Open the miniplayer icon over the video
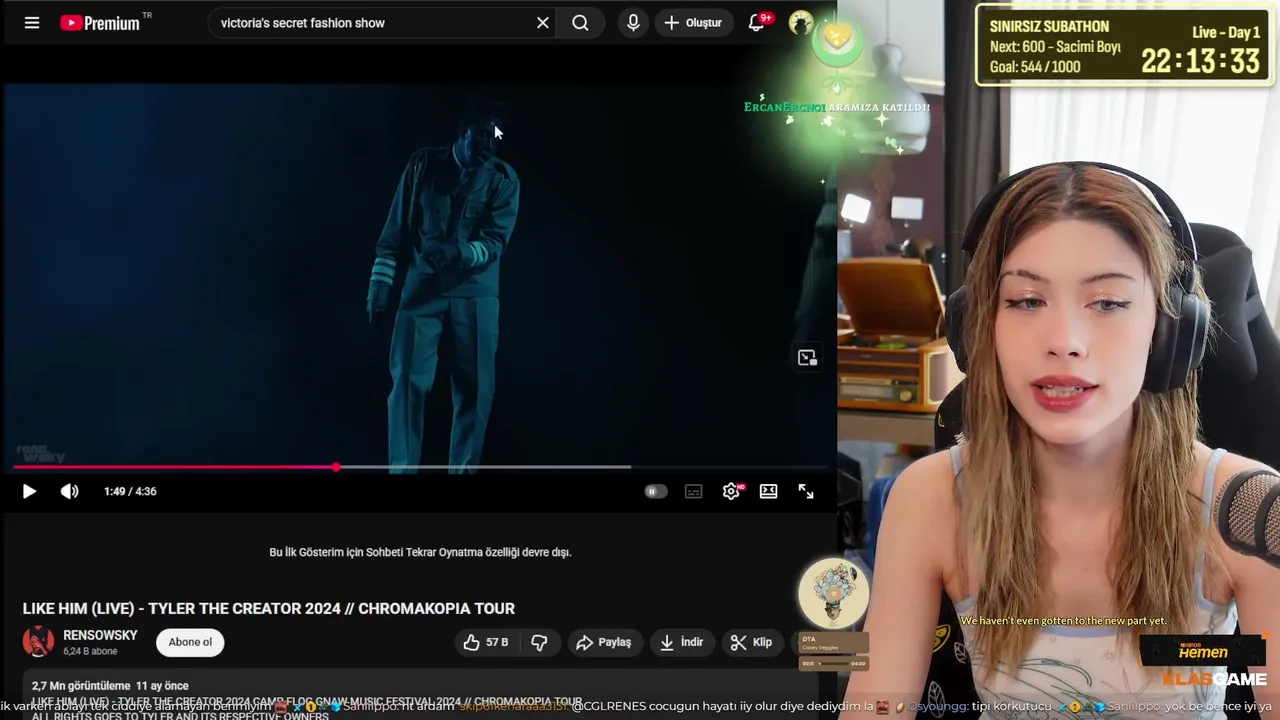Screen dimensions: 1280x720 807,358
